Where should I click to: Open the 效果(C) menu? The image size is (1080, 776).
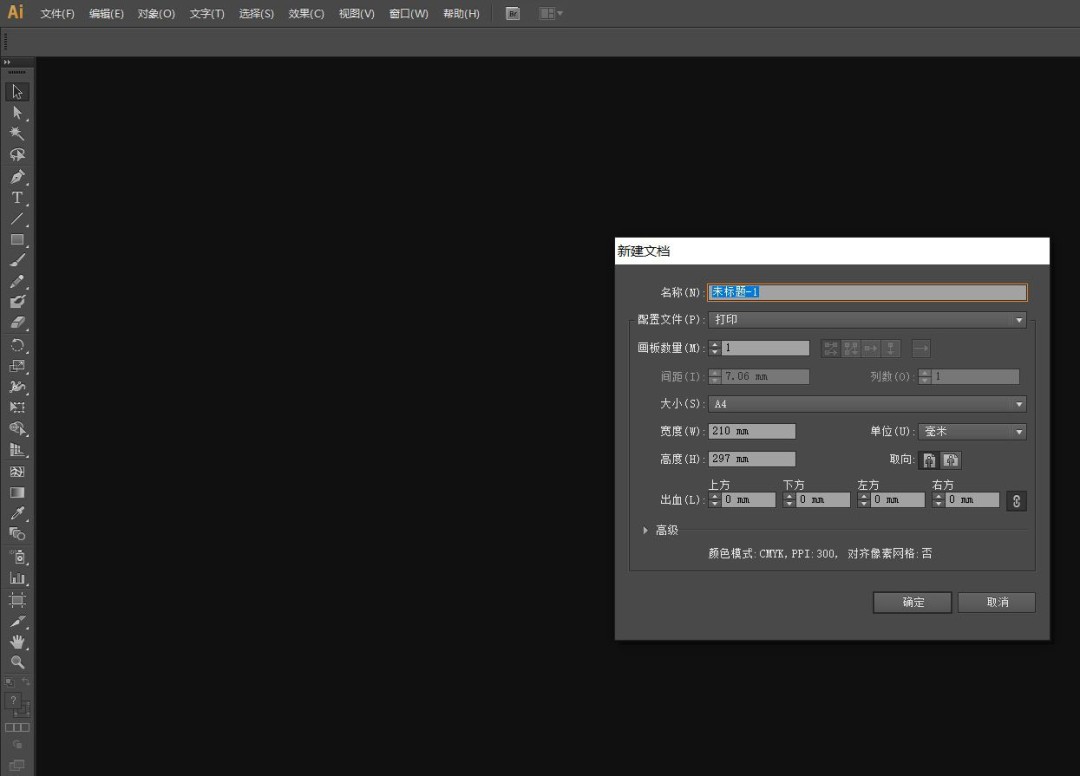[x=306, y=14]
